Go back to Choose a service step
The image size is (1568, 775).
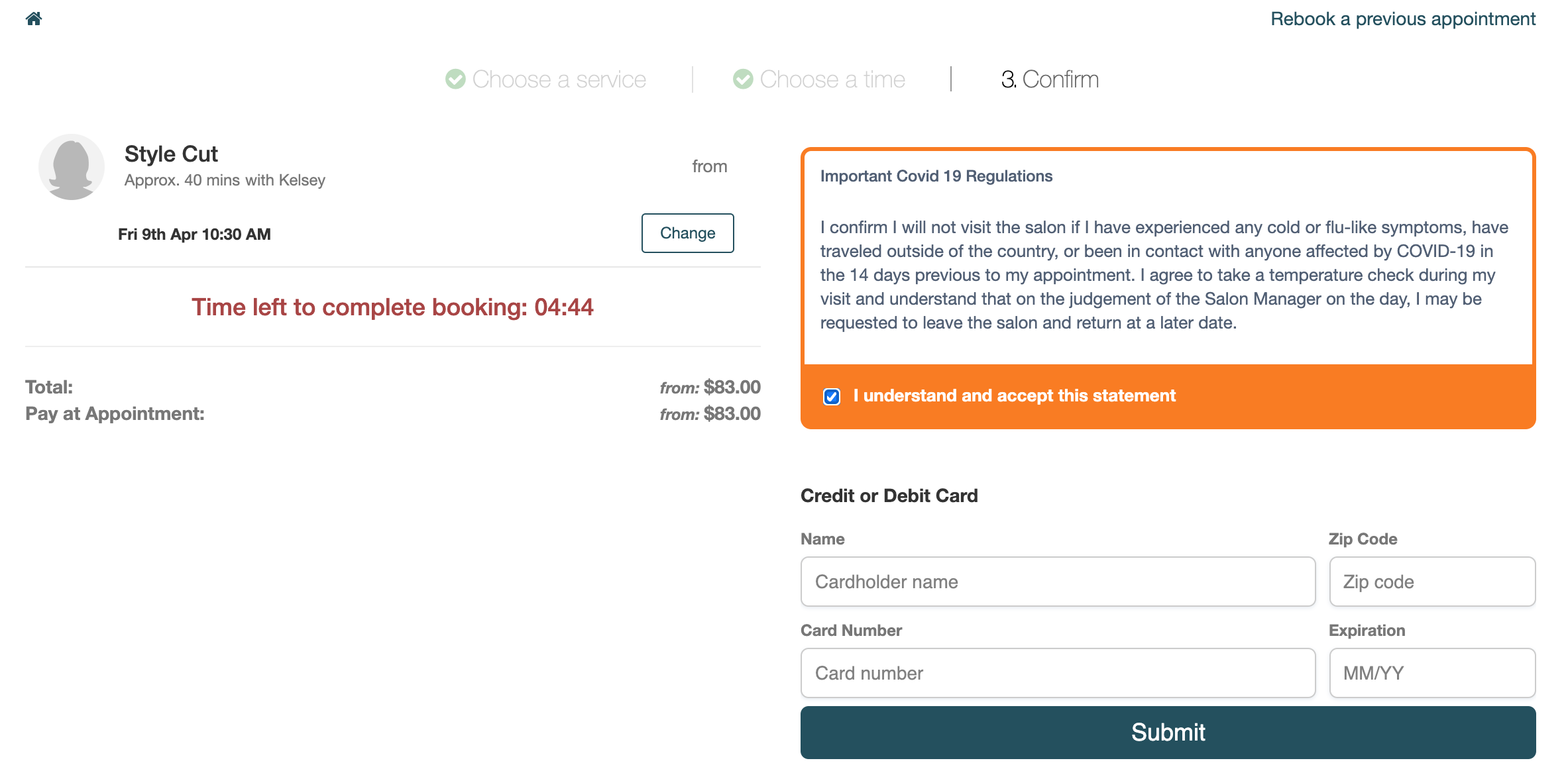pyautogui.click(x=559, y=79)
